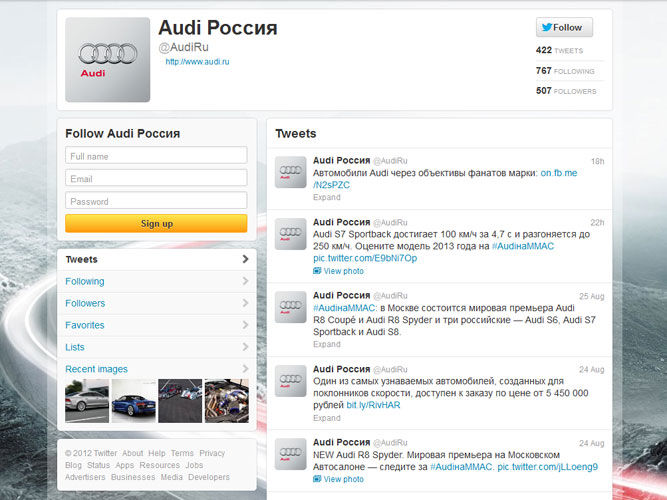The width and height of the screenshot is (667, 500).
Task: Open the Jobs footer link
Action: coord(194,465)
